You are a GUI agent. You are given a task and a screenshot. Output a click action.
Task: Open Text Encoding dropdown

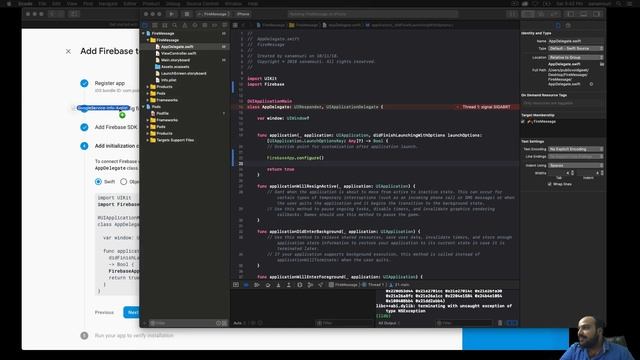(x=576, y=149)
